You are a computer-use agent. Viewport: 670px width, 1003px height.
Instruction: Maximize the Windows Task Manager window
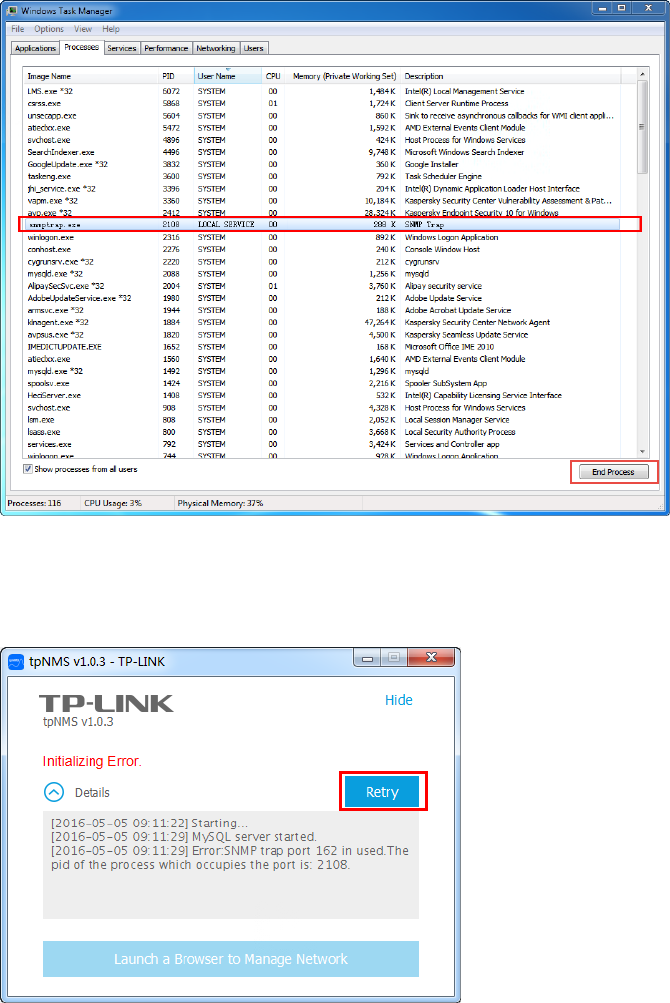click(x=621, y=8)
